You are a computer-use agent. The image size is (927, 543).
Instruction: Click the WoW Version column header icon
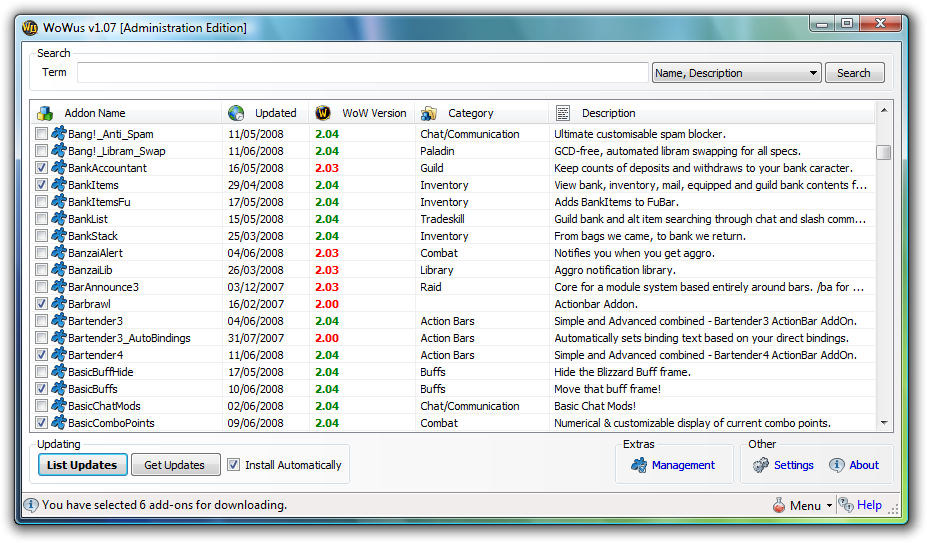(323, 113)
